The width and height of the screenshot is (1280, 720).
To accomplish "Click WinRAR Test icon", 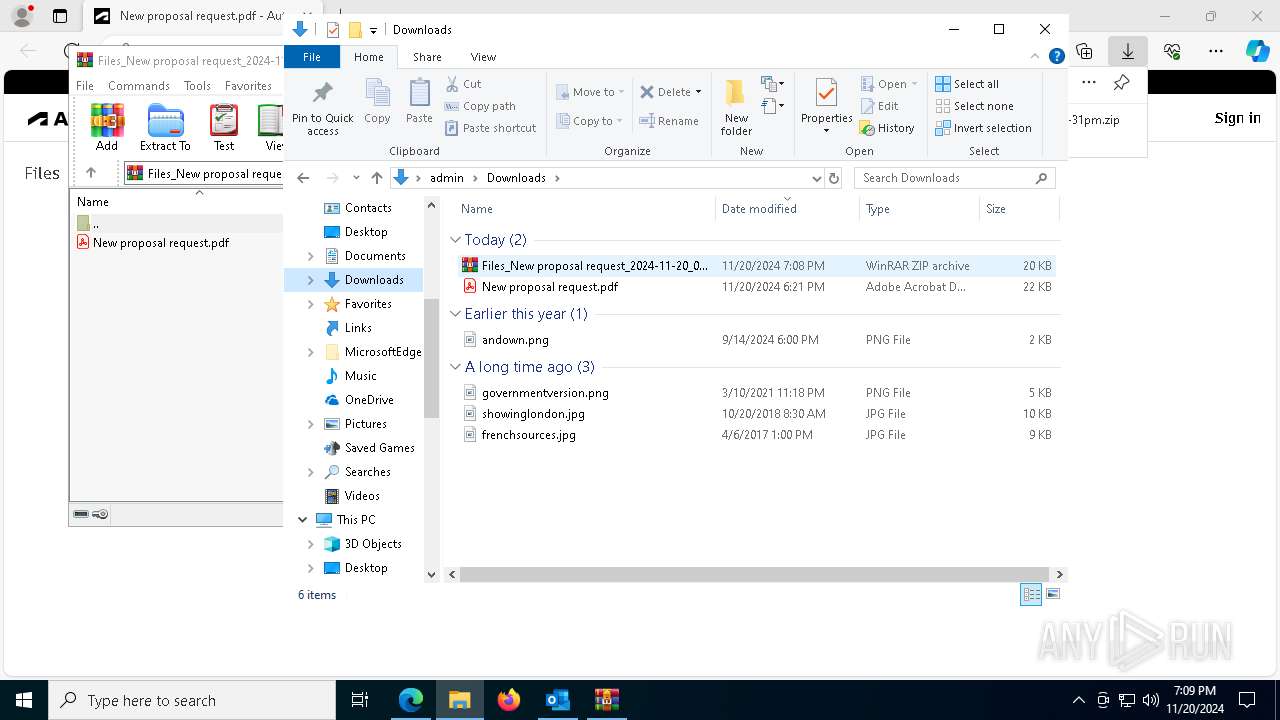I will point(224,128).
